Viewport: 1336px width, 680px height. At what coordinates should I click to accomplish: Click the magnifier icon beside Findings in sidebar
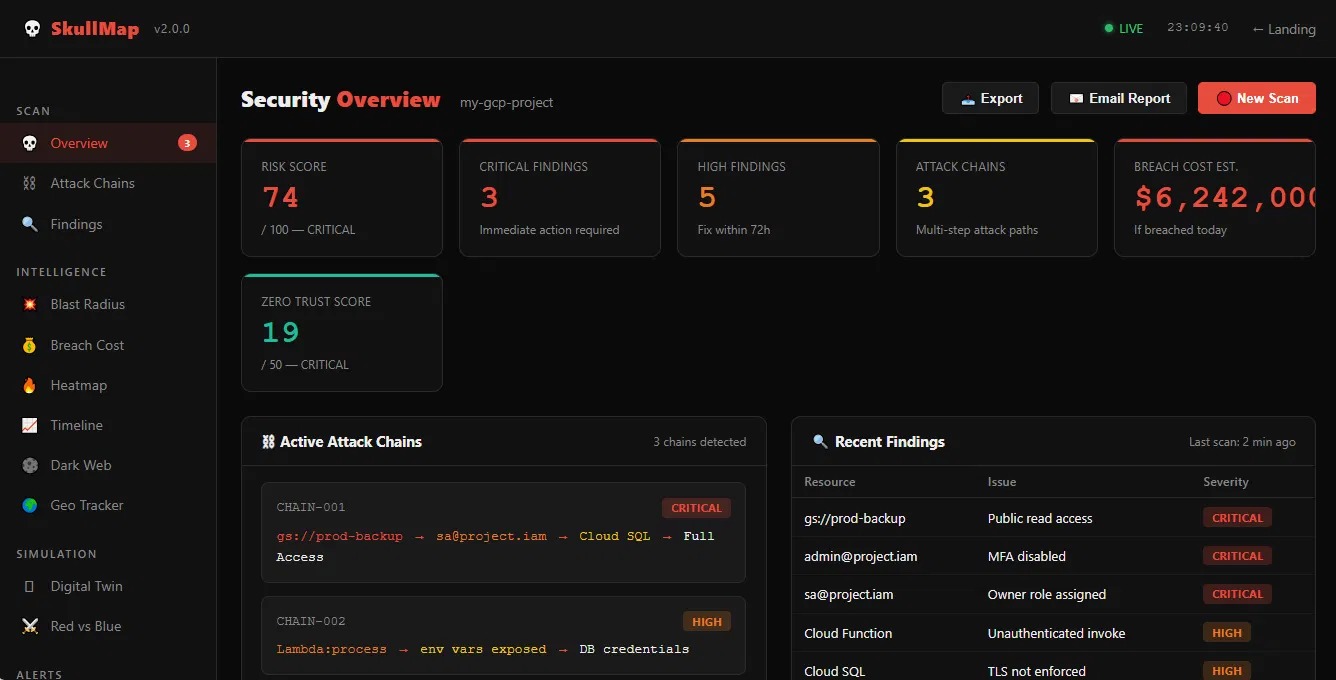tap(30, 224)
